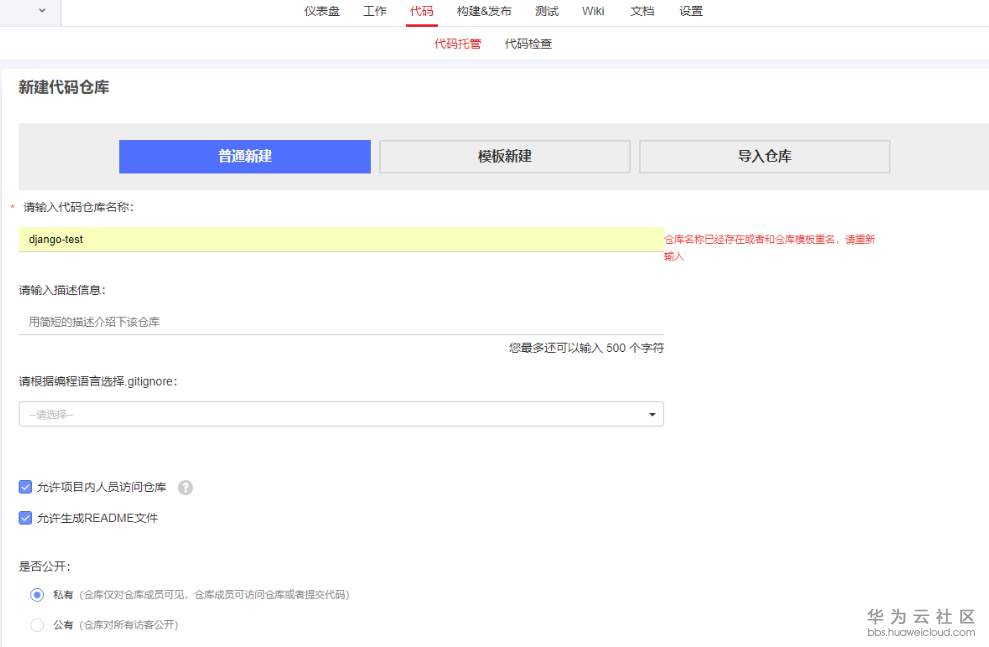Click the repository name field showing django-test
Image resolution: width=989 pixels, height=647 pixels.
point(340,239)
